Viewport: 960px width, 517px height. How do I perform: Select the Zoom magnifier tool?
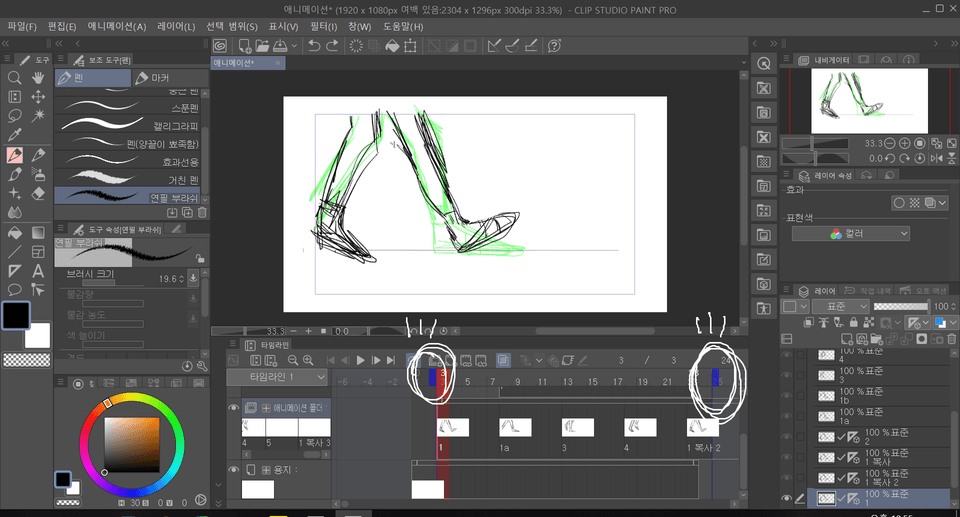click(14, 78)
